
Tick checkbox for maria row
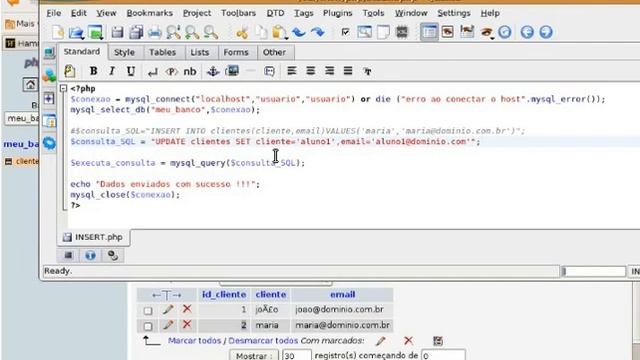tap(148, 327)
